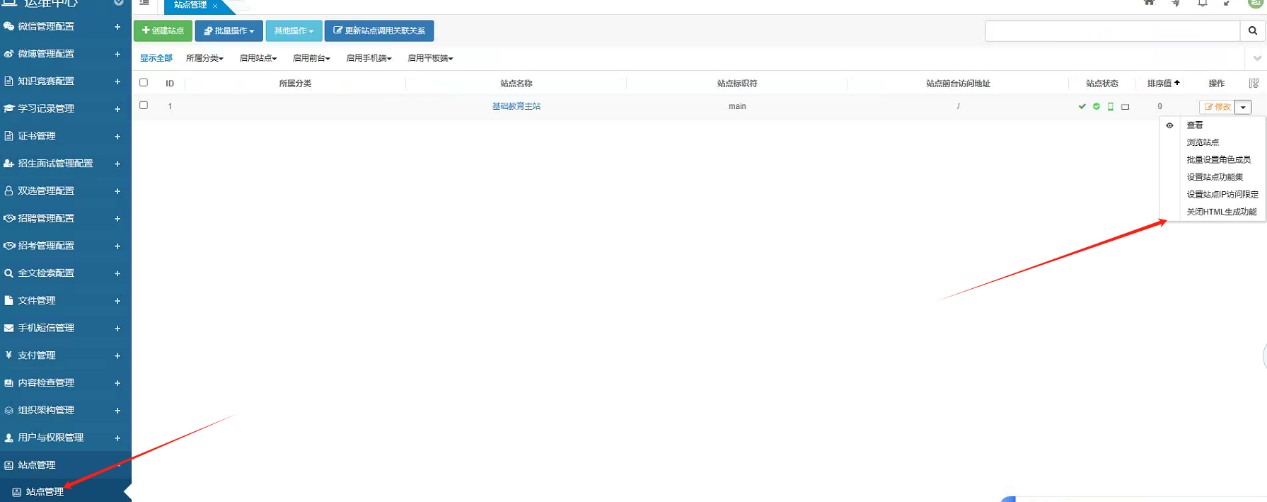Close the 站点管理 tab with its x

click(x=215, y=5)
